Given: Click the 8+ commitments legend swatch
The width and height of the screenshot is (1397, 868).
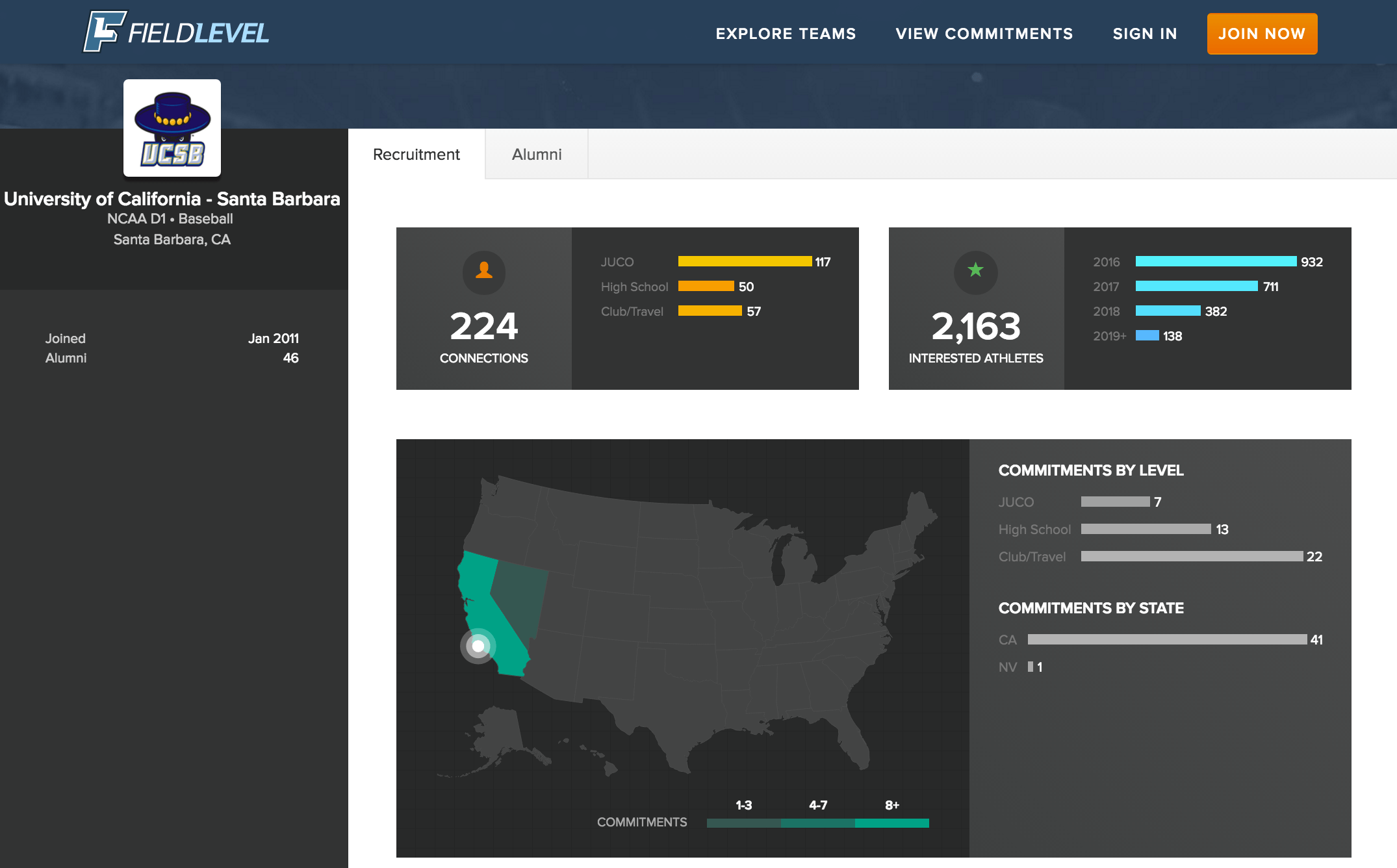Looking at the screenshot, I should 892,823.
